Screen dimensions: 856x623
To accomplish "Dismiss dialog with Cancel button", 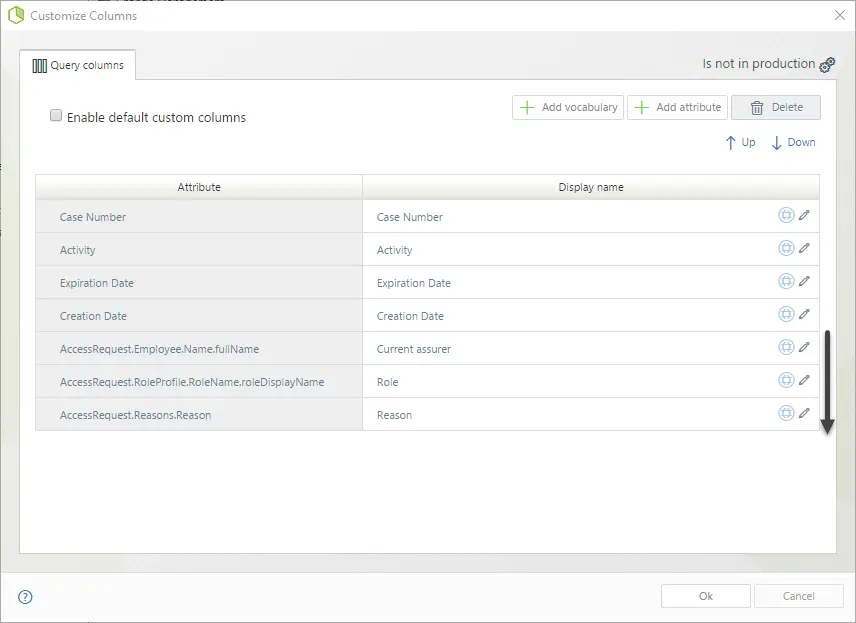I will [x=799, y=596].
